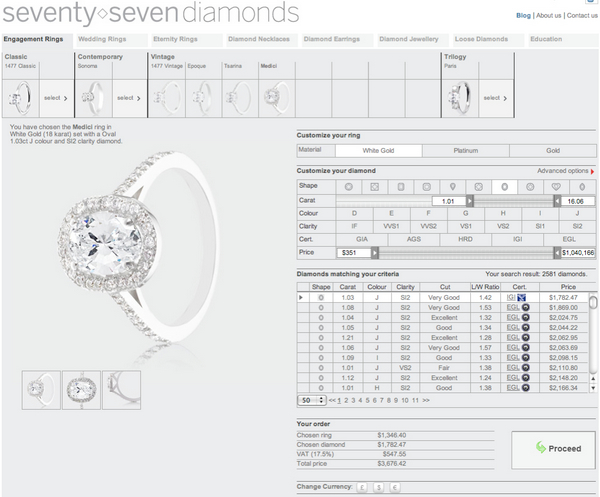The width and height of the screenshot is (600, 497).
Task: Select the emerald cut shape icon
Action: click(x=401, y=187)
